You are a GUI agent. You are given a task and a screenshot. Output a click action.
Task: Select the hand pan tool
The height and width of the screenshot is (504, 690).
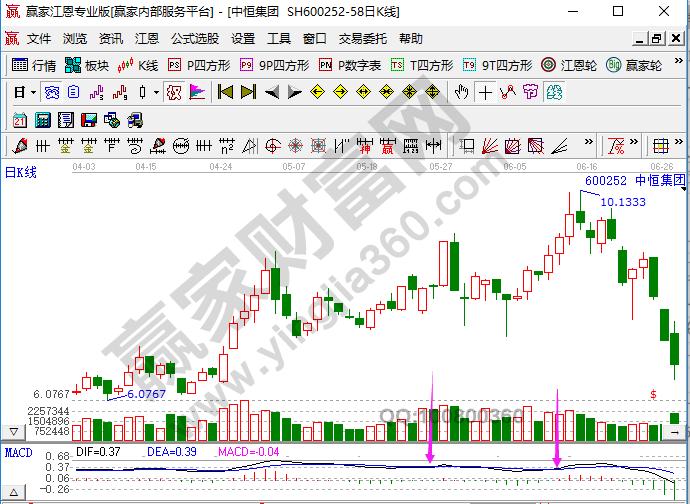click(x=461, y=93)
